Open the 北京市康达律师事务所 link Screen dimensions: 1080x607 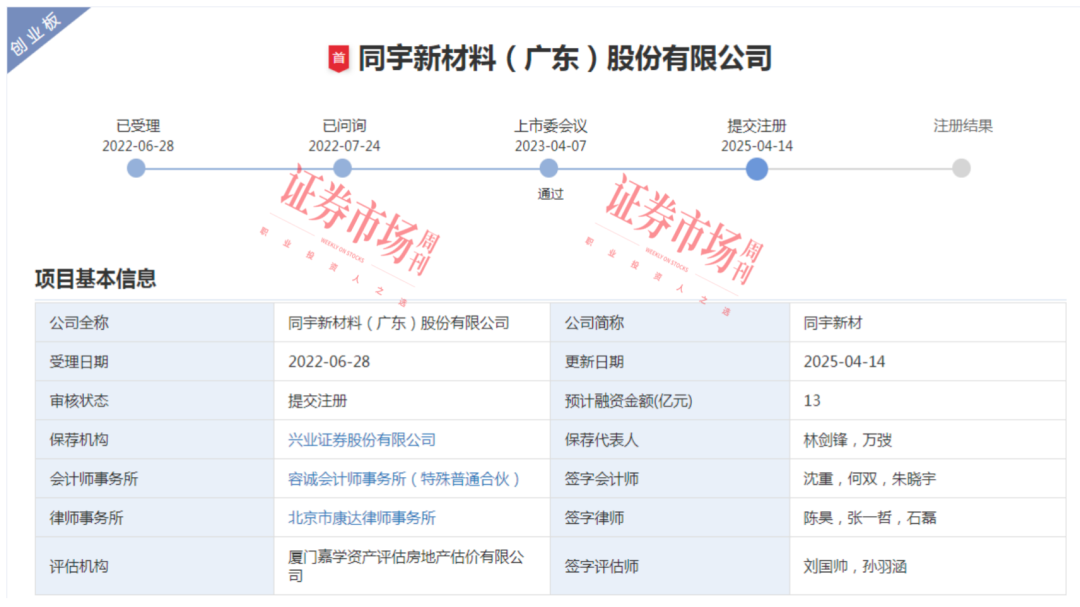point(362,517)
